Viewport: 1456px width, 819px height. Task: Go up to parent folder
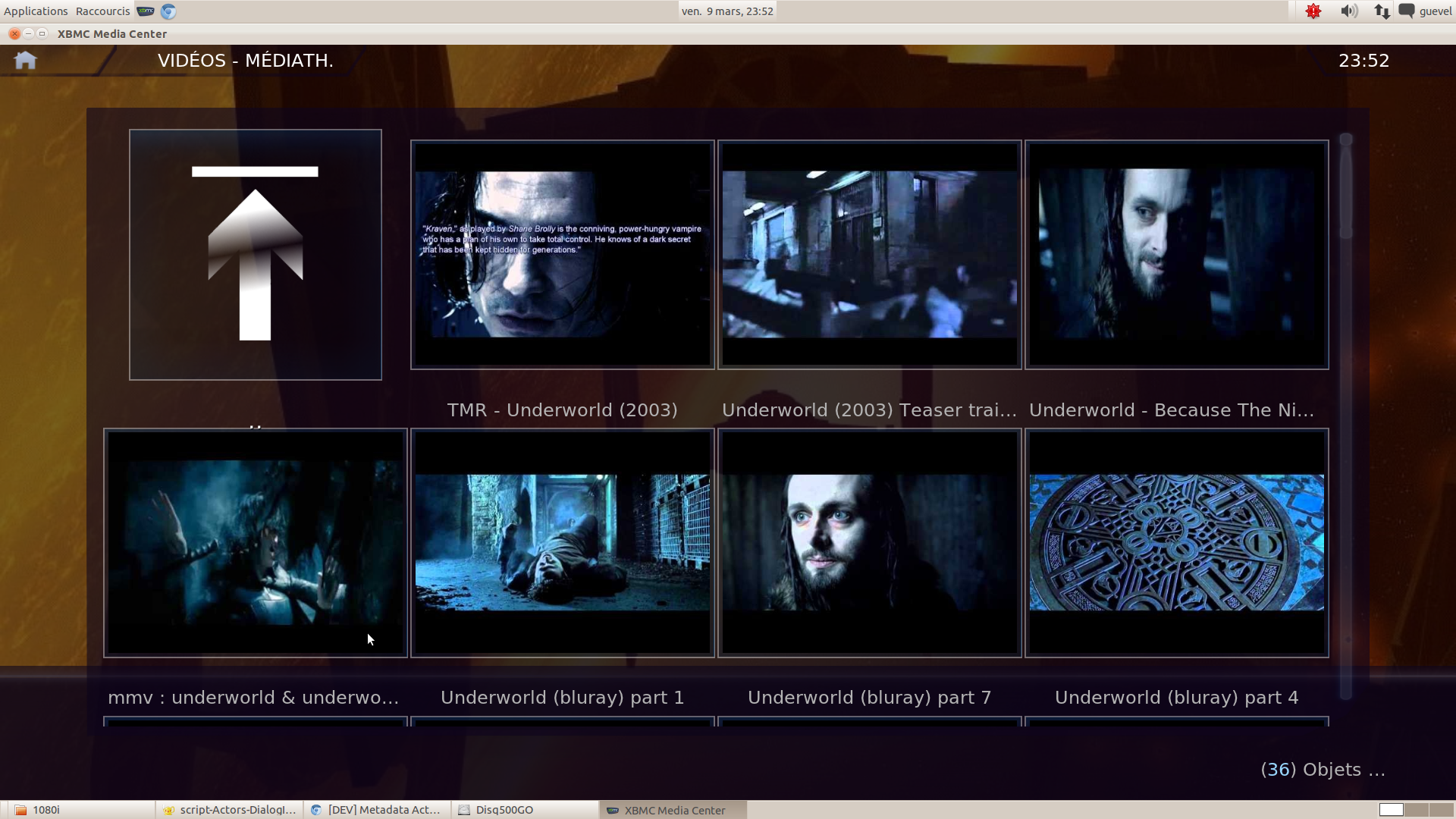[255, 254]
